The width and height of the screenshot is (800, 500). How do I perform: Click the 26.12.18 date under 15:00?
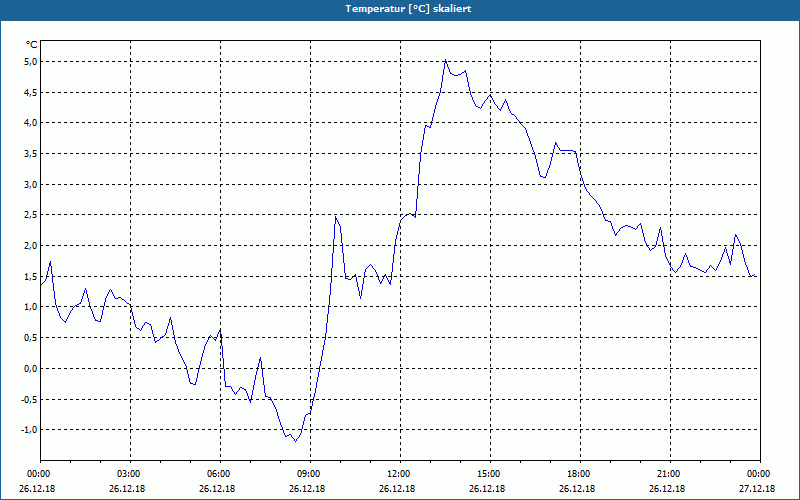(x=487, y=489)
